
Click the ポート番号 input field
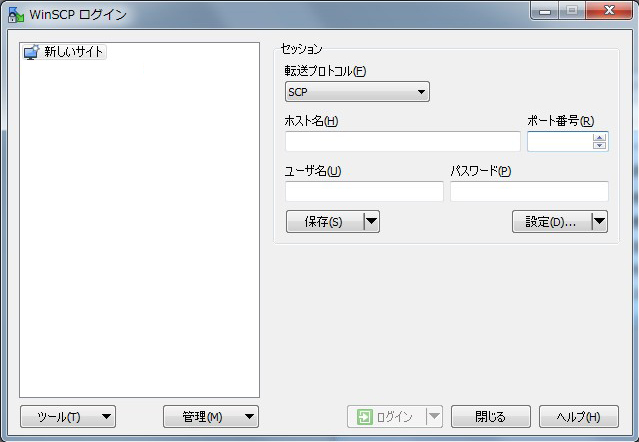[559, 142]
